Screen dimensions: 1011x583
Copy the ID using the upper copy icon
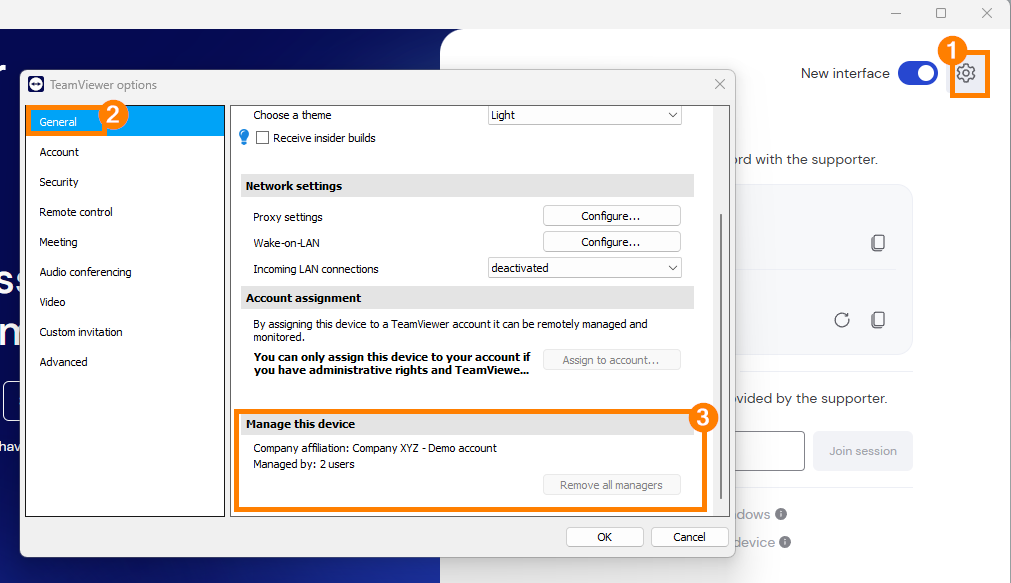point(878,242)
